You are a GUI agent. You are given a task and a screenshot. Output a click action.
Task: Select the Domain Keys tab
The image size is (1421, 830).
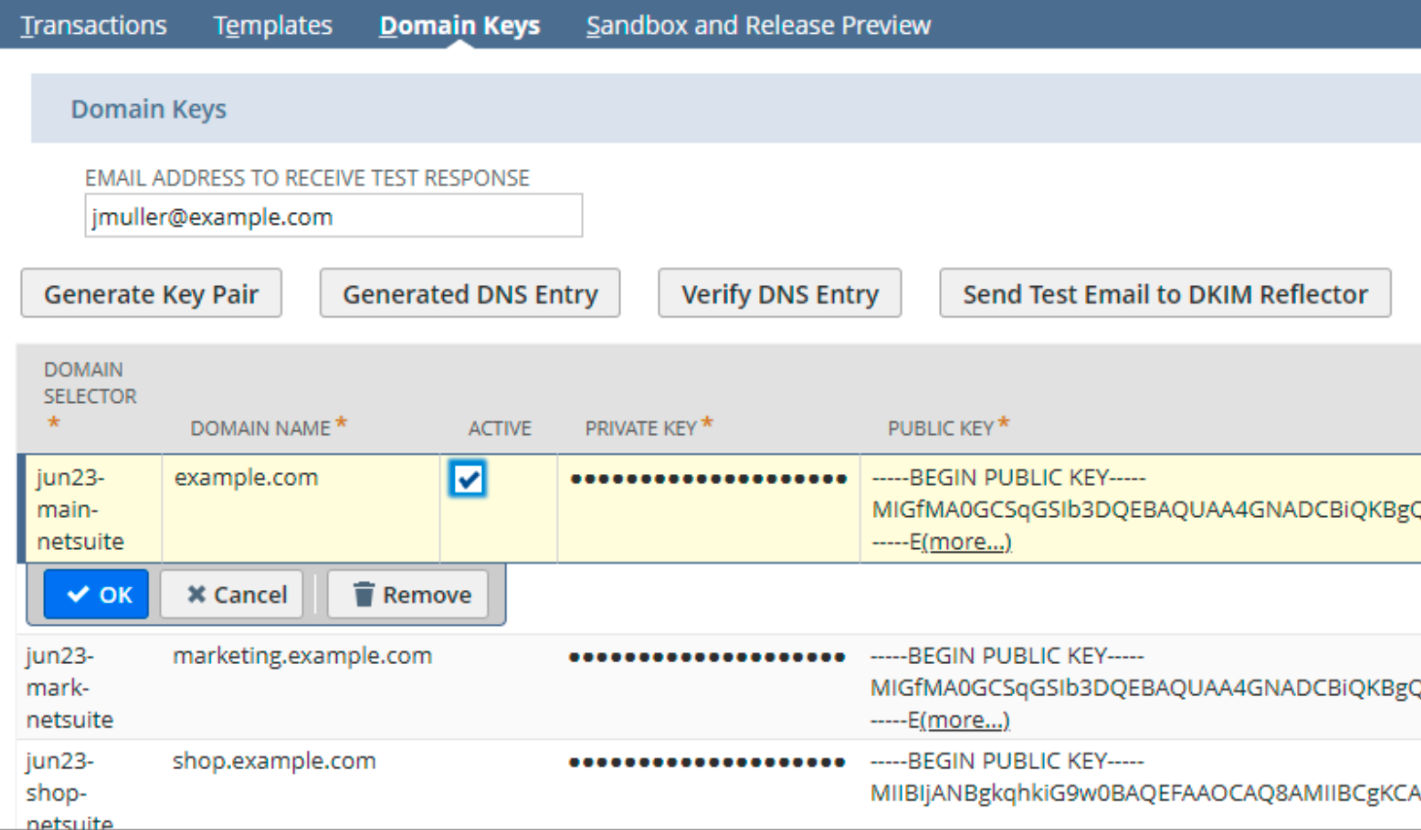tap(459, 25)
